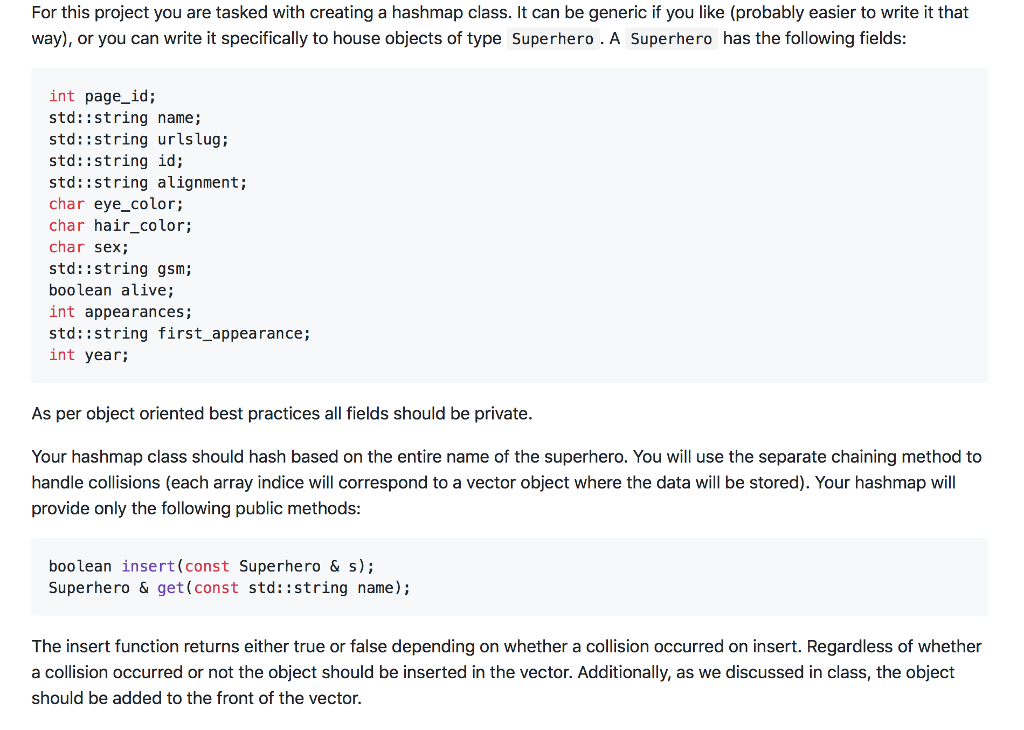Click the inline code word Superhero

click(x=552, y=39)
